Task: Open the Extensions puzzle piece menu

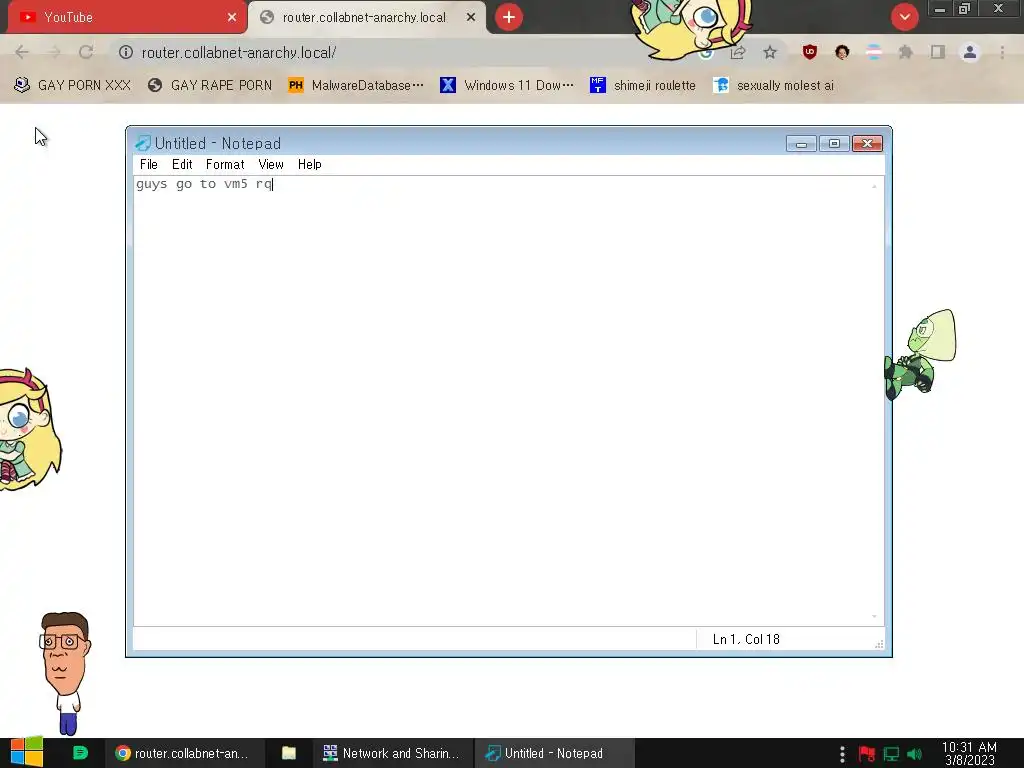Action: (x=906, y=52)
